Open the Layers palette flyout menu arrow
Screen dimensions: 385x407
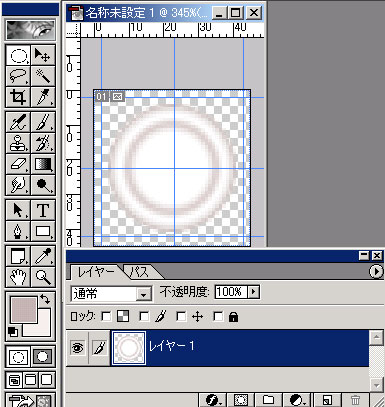click(376, 271)
